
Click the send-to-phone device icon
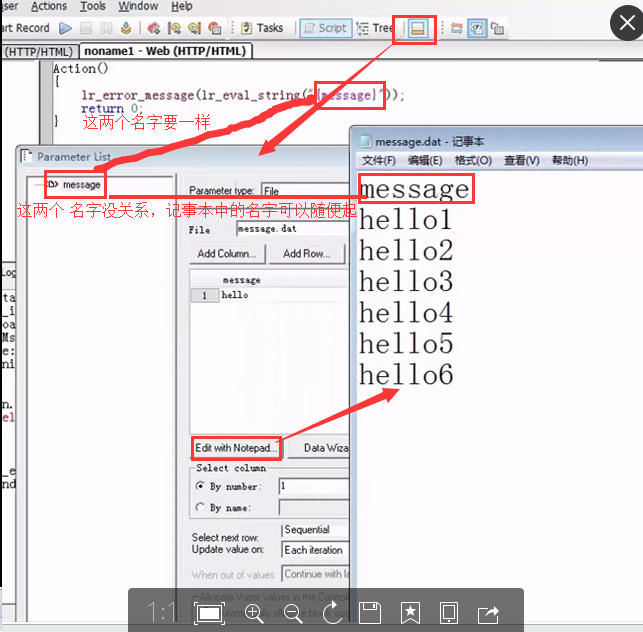click(449, 613)
